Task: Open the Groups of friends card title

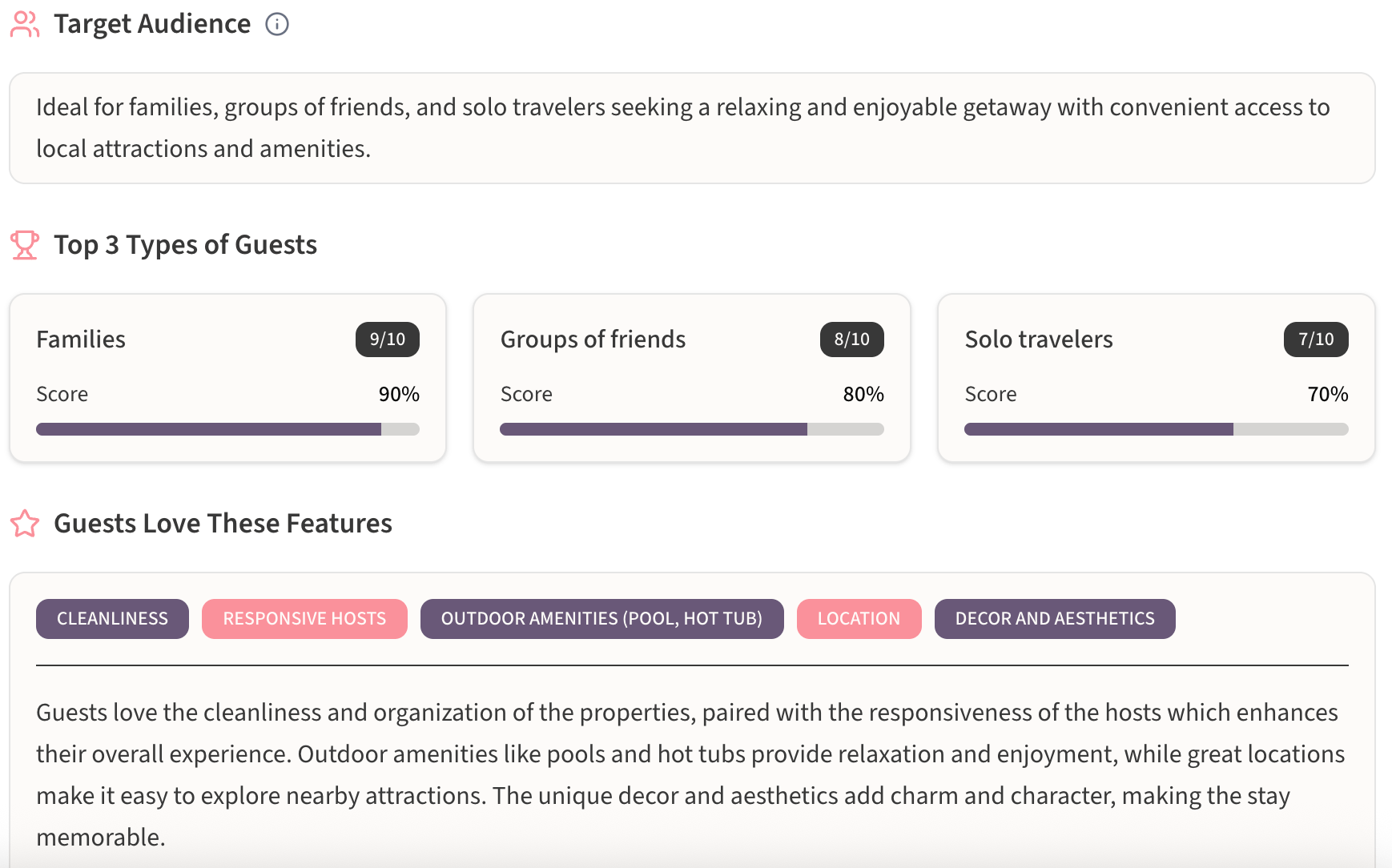Action: tap(593, 340)
